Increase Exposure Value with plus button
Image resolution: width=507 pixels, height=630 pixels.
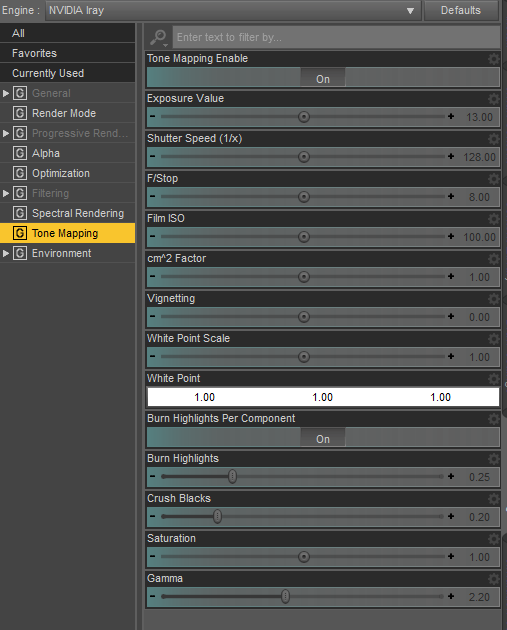(x=451, y=117)
